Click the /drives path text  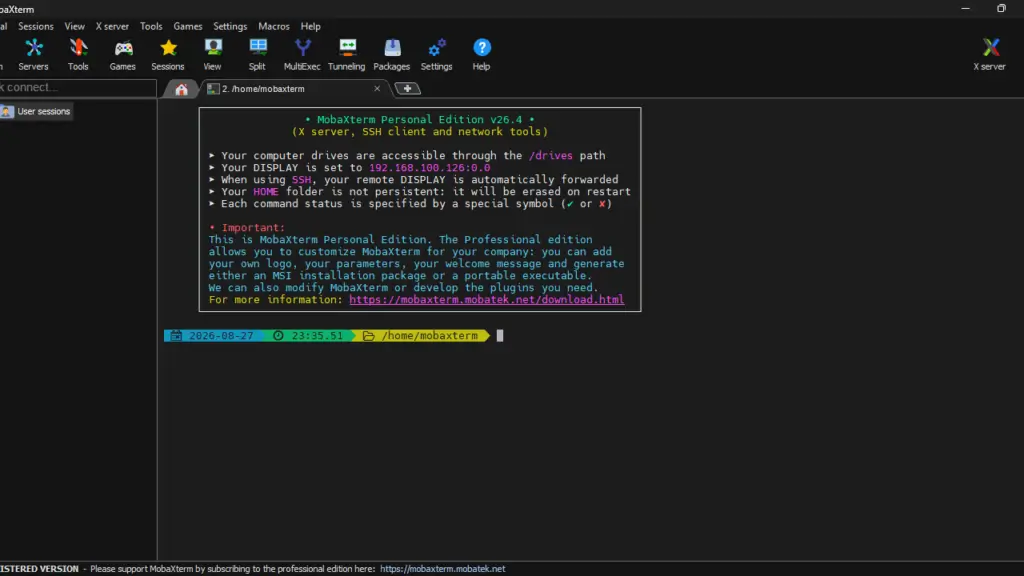click(551, 155)
